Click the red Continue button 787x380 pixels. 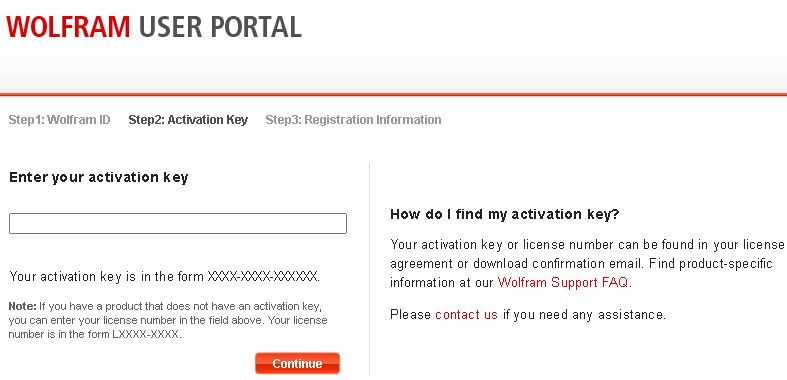(297, 363)
